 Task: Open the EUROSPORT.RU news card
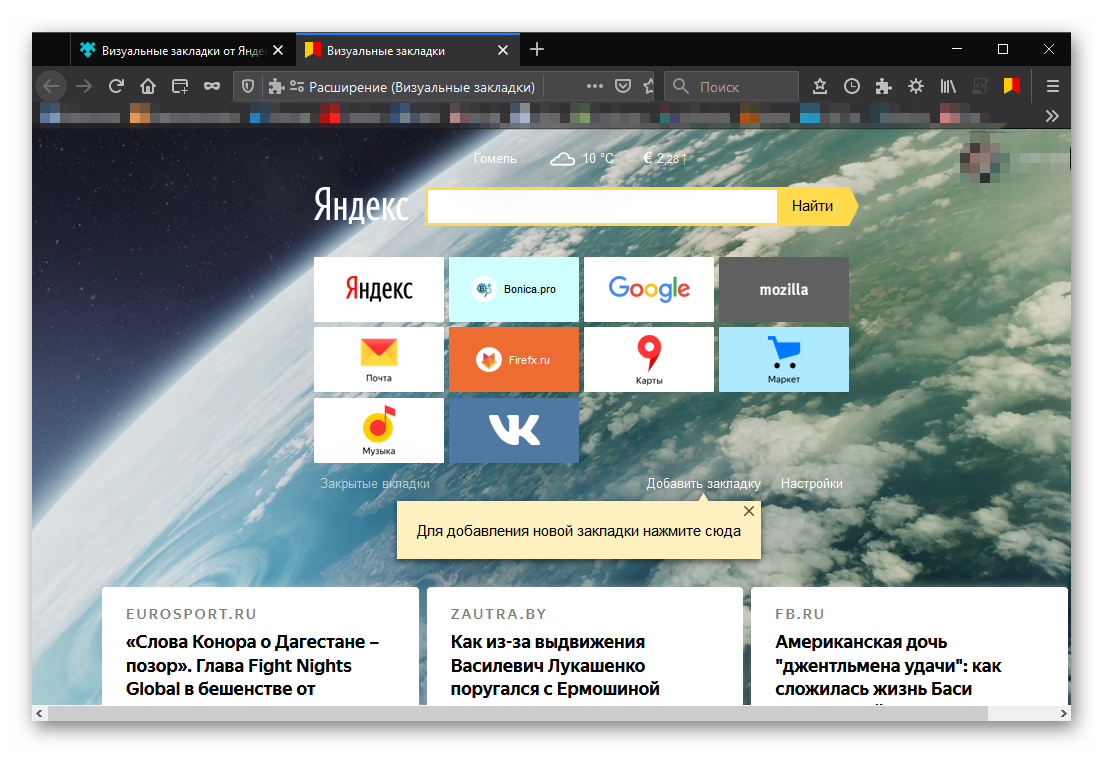[x=260, y=646]
